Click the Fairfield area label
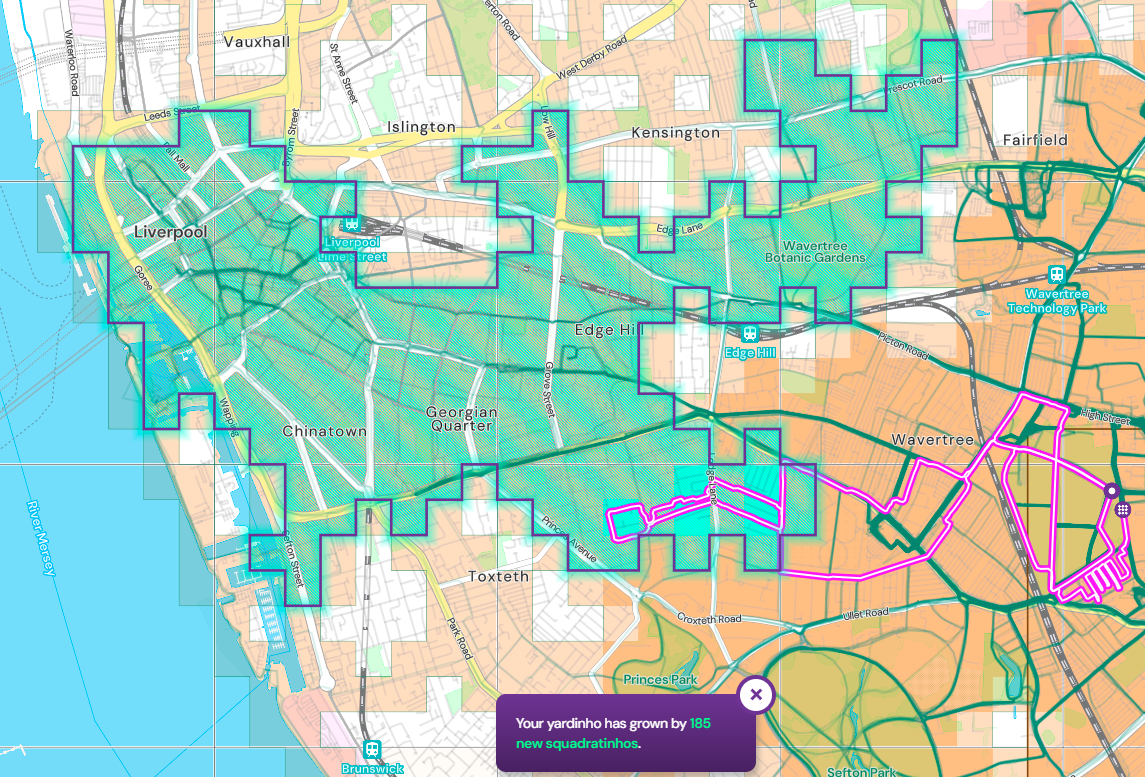This screenshot has height=777, width=1145. pos(1035,140)
